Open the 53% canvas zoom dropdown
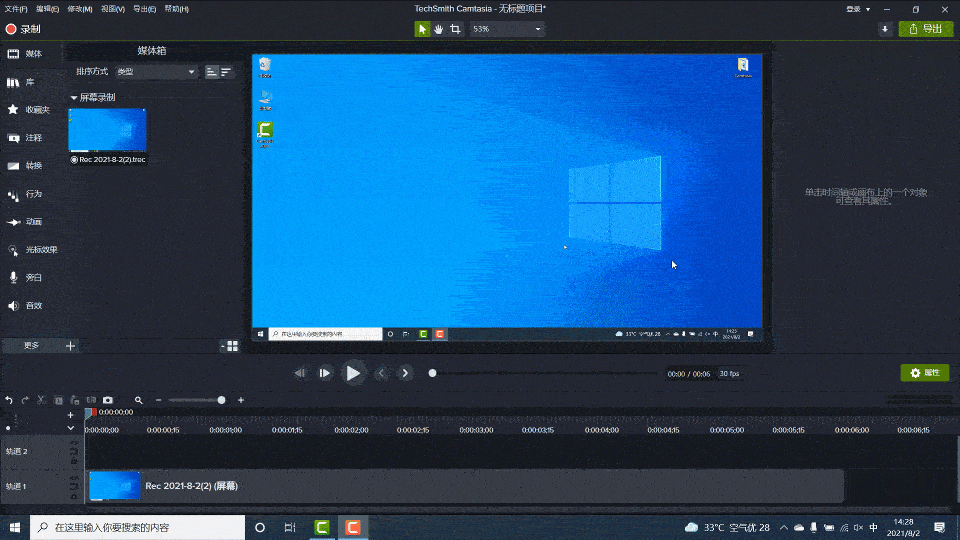 tap(506, 29)
